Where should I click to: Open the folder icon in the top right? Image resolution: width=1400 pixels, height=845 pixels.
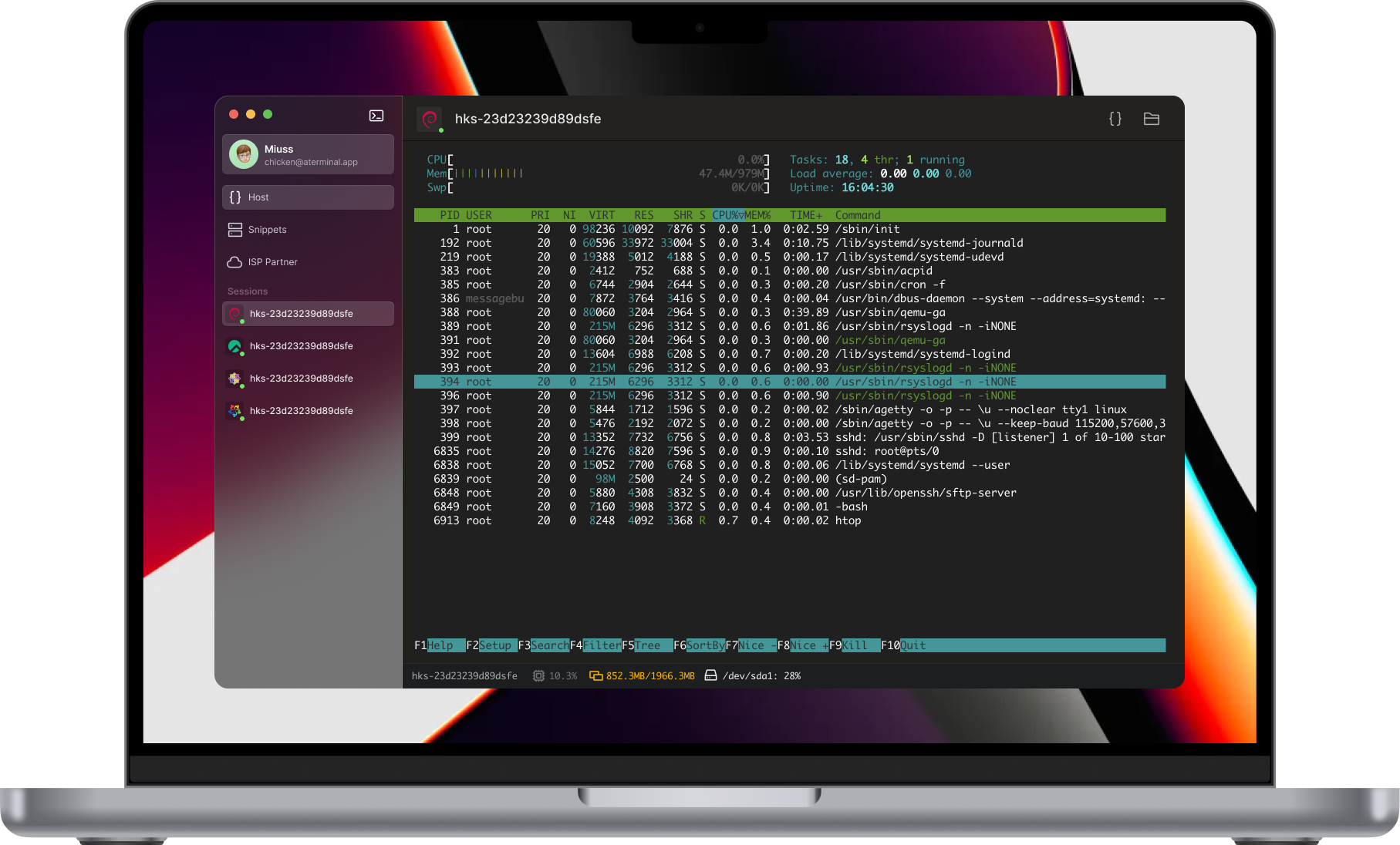click(1151, 119)
